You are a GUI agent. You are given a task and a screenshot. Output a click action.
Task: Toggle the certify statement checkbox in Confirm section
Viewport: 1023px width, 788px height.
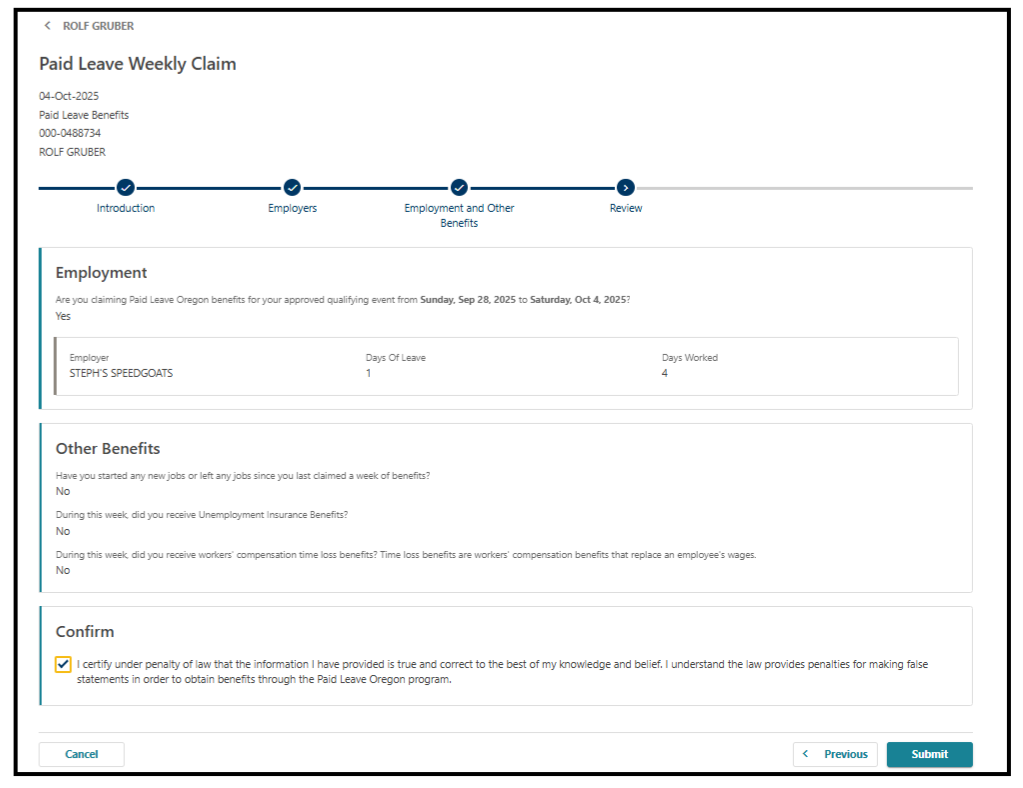pyautogui.click(x=64, y=663)
